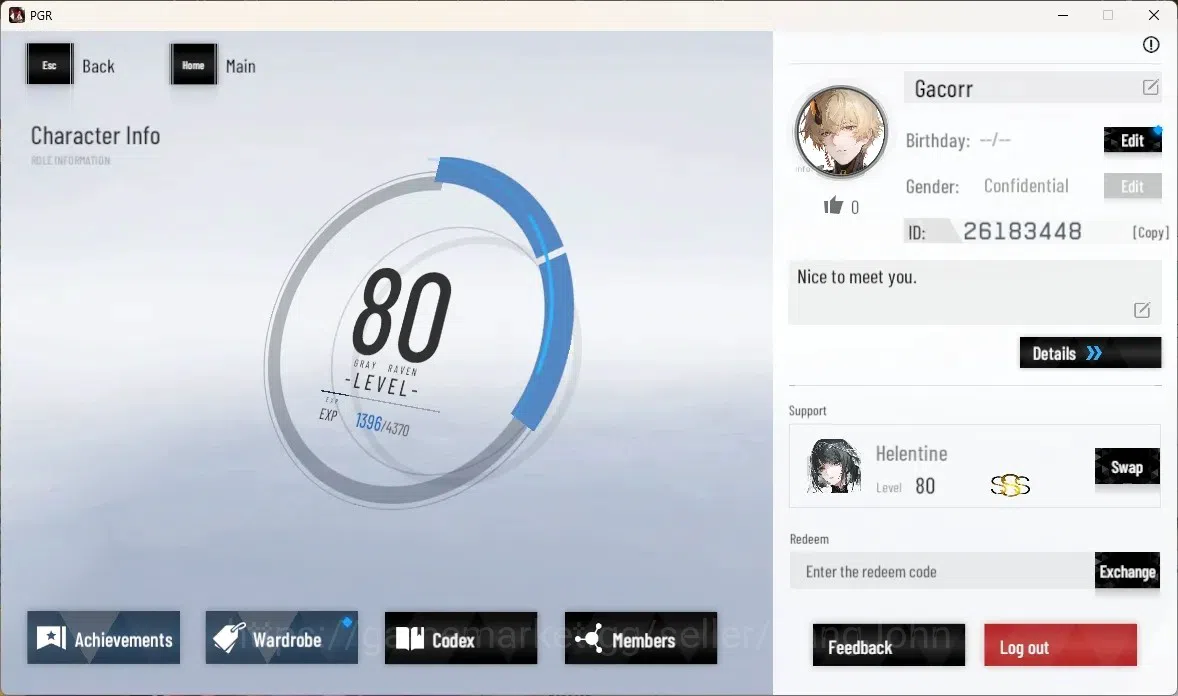The image size is (1178, 696).
Task: Click the Helentine support character portrait
Action: coord(833,466)
